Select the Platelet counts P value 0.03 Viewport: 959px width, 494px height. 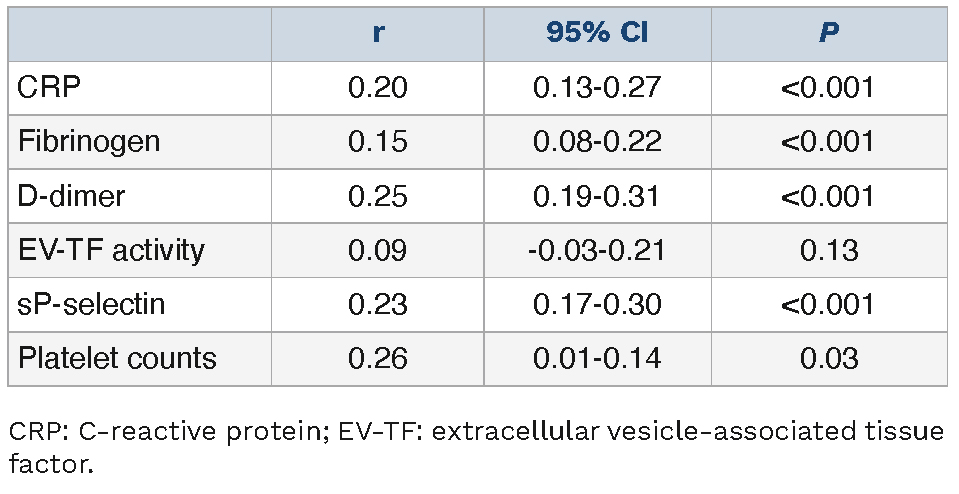828,357
